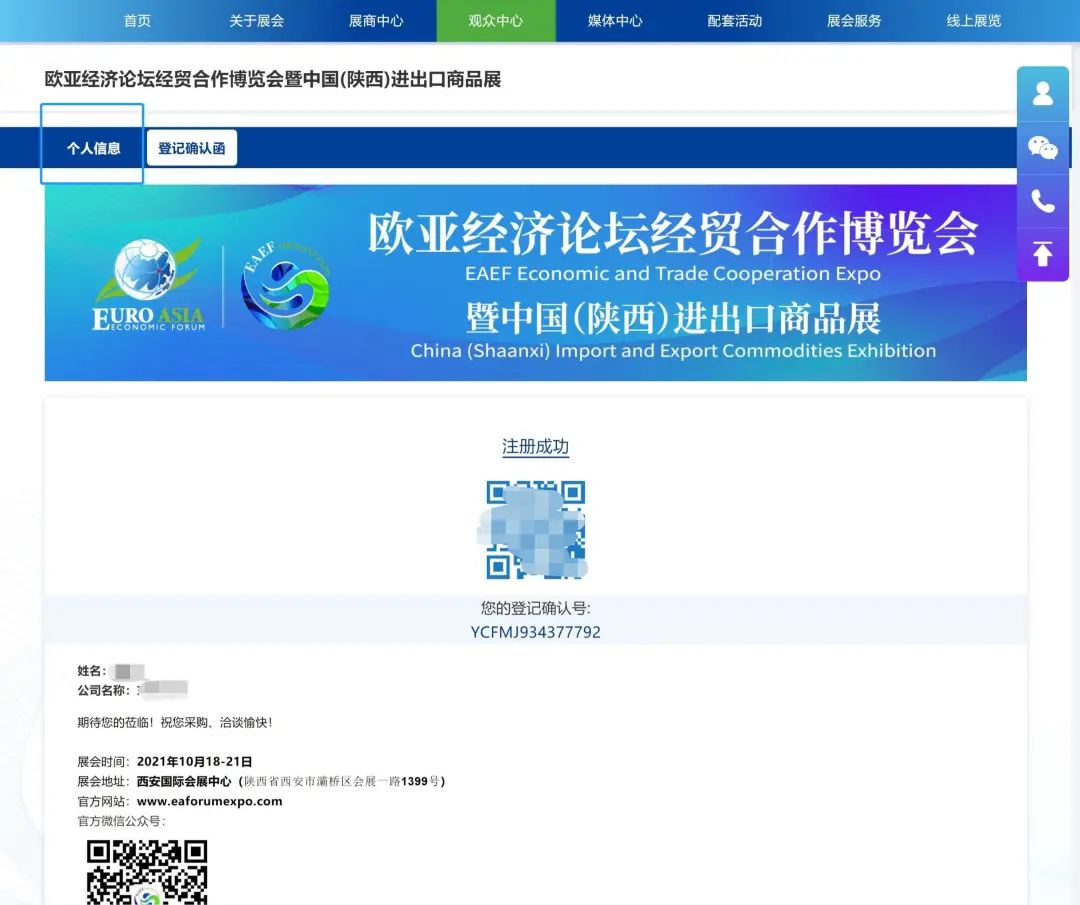Screen dimensions: 1080x905
Task: Switch to the 登记确认函 tab
Action: click(191, 147)
